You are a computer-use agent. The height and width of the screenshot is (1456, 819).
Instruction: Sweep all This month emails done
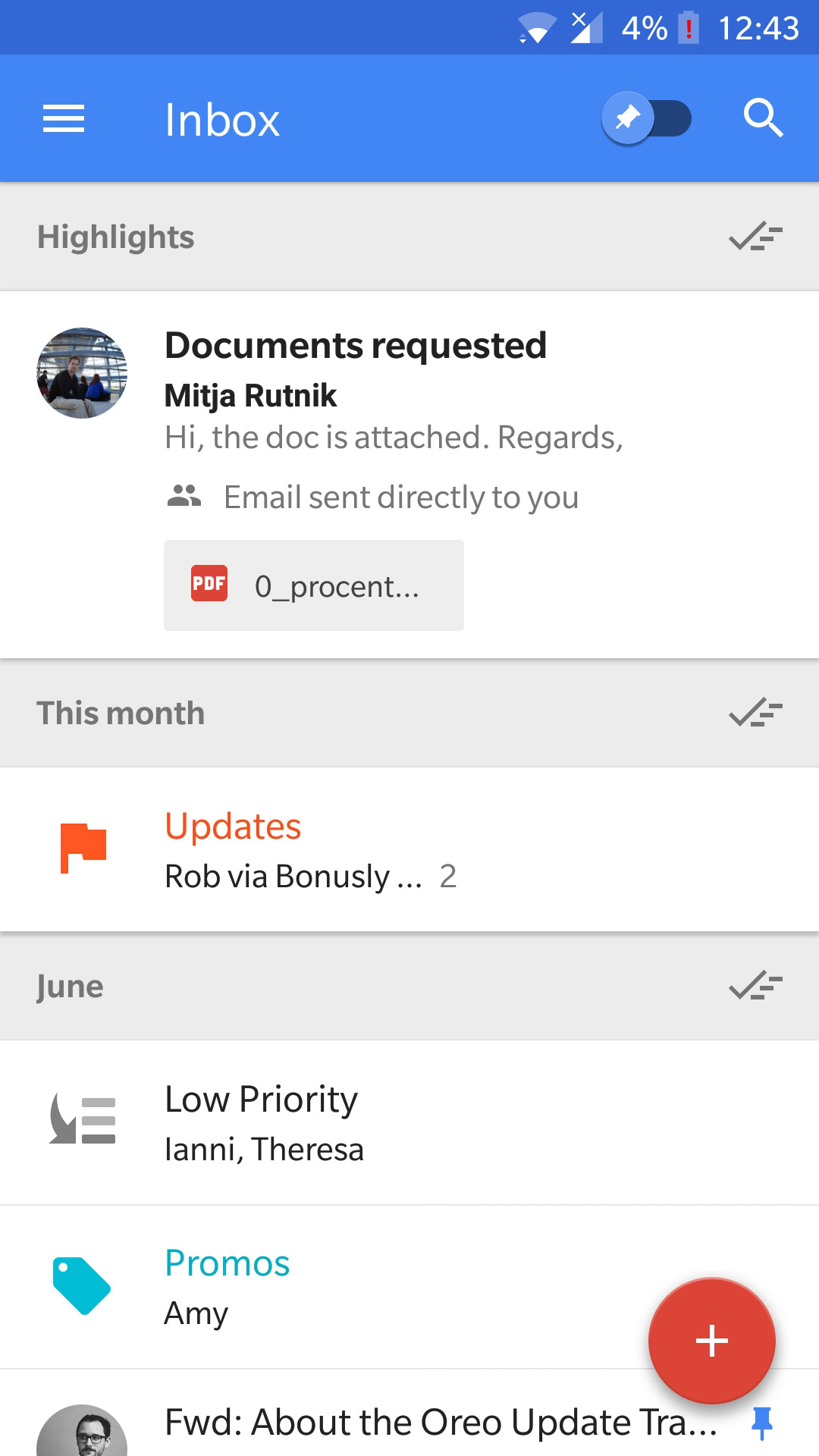coord(755,714)
